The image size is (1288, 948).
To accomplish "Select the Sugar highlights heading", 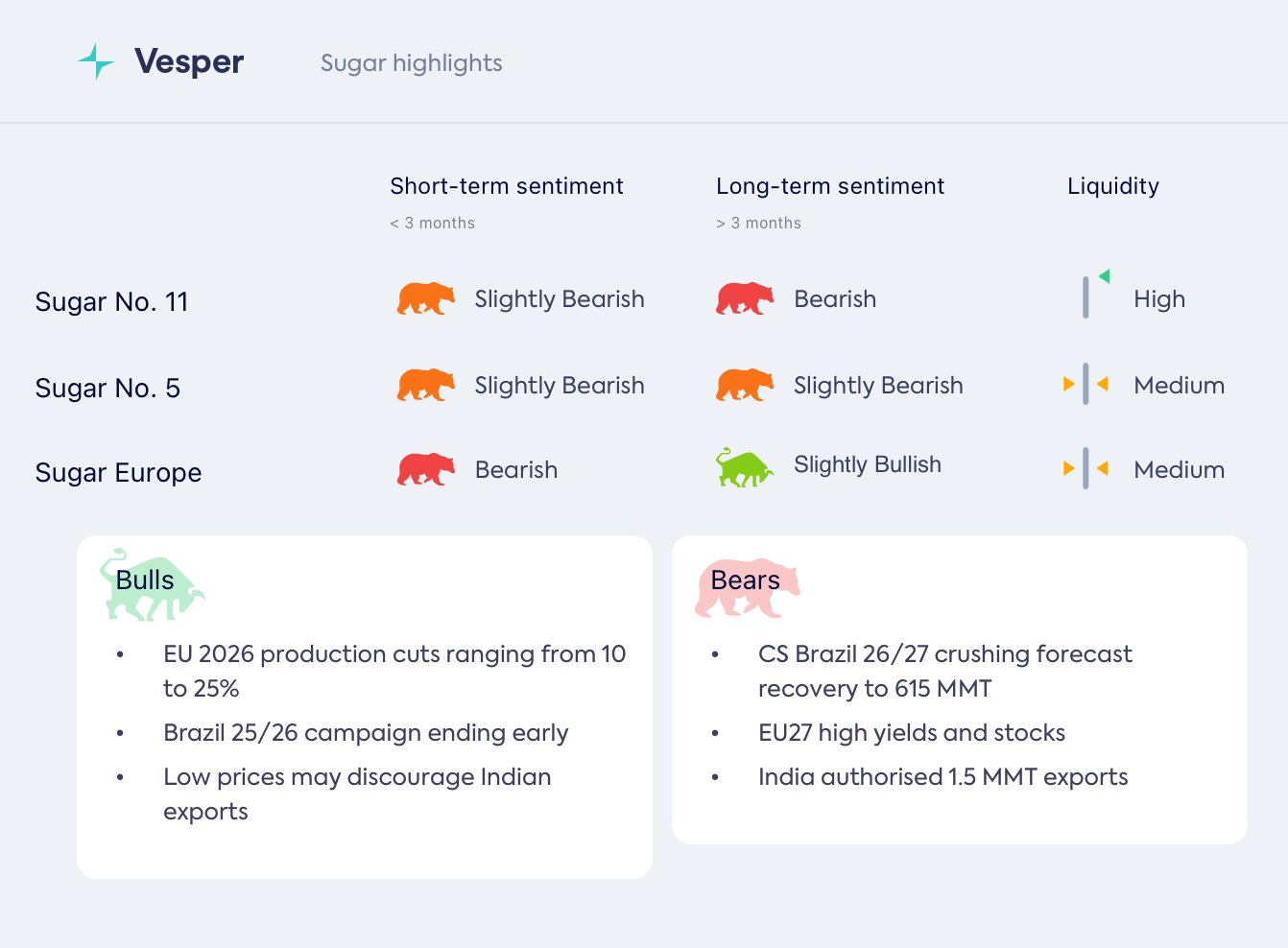I will click(x=411, y=63).
